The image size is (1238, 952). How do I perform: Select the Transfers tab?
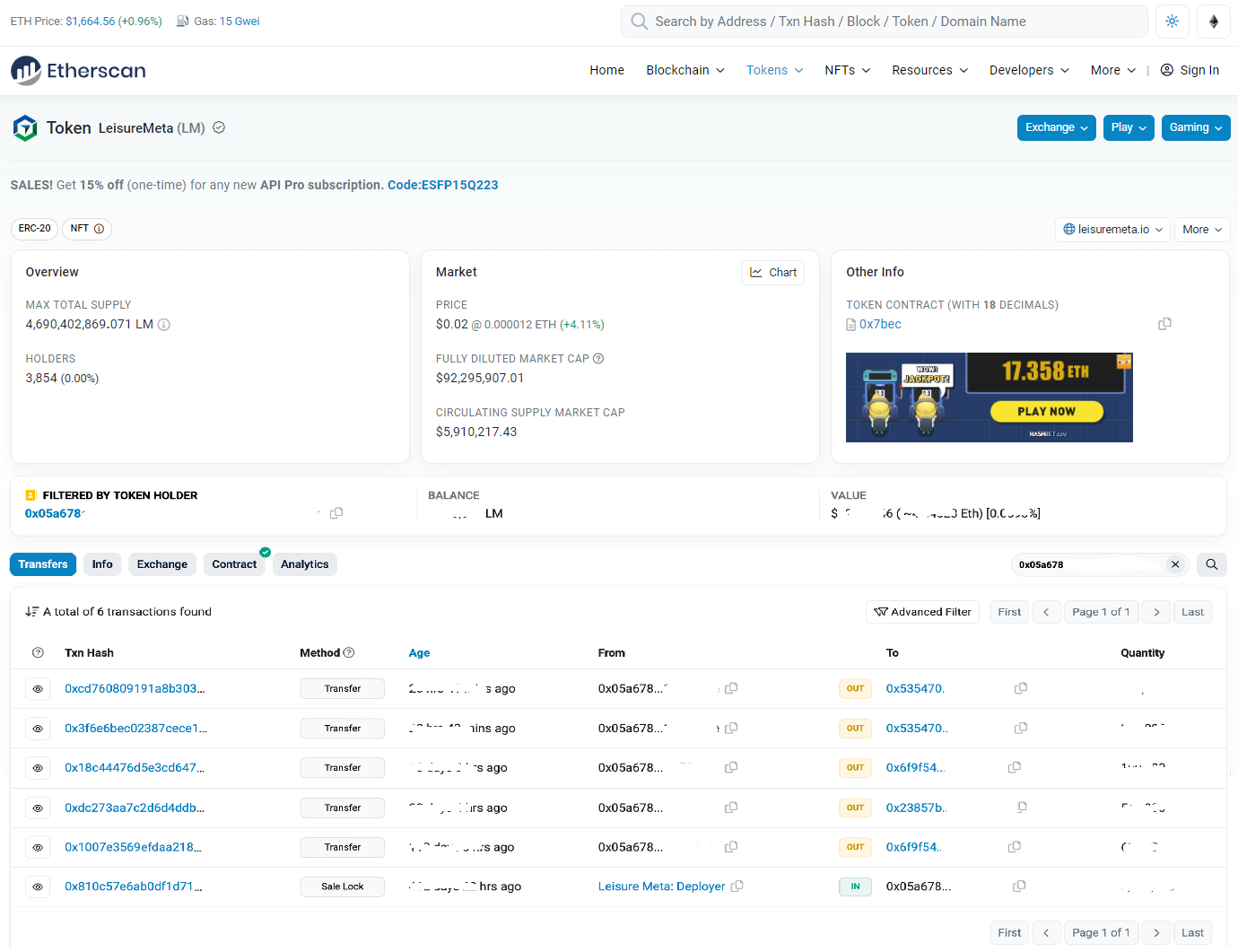click(43, 564)
